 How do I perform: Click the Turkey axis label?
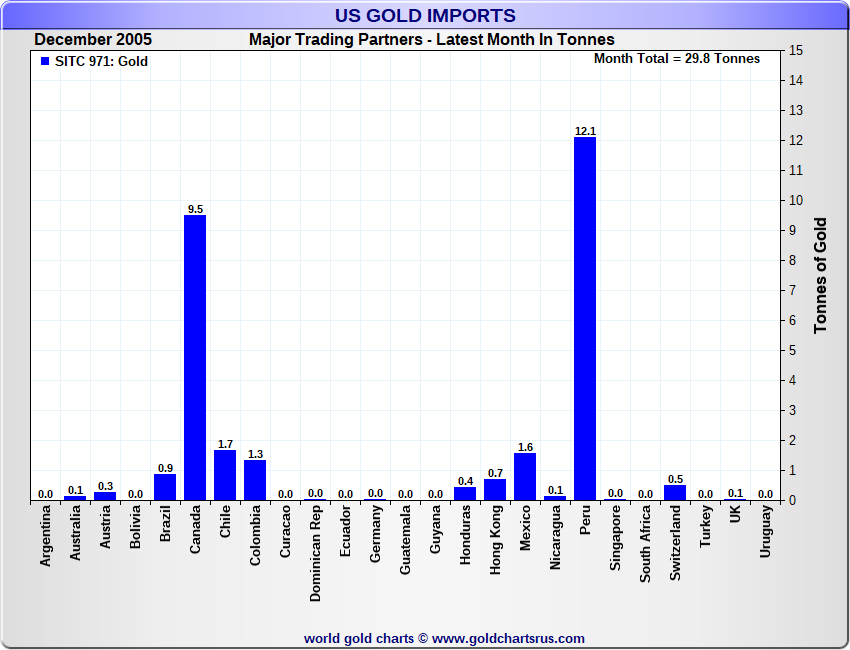click(x=705, y=526)
